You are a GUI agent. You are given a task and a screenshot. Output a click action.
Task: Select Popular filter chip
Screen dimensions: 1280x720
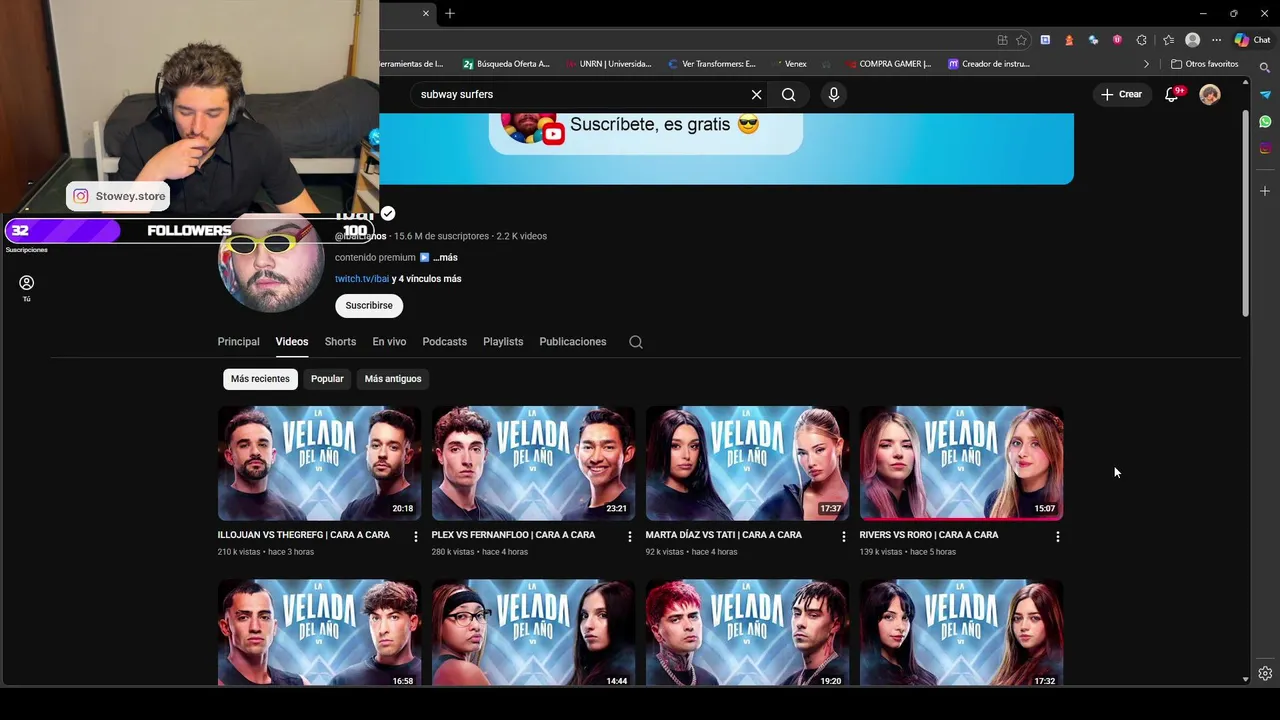click(x=327, y=379)
